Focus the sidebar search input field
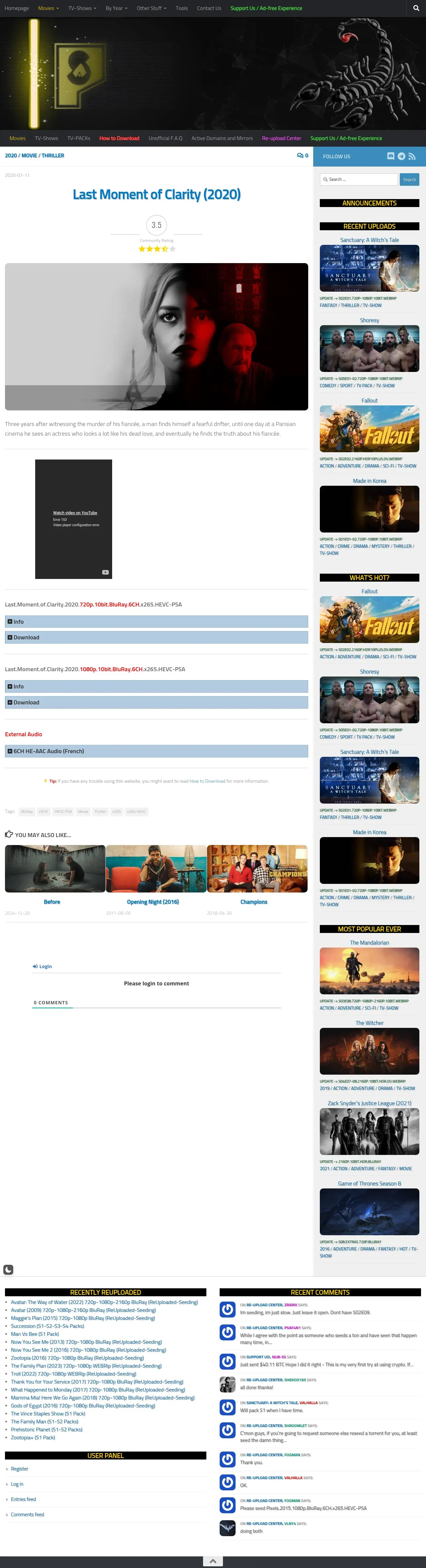 click(x=358, y=179)
